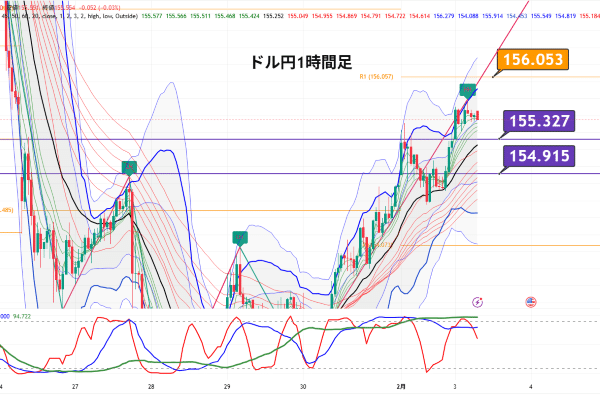This screenshot has width=600, height=408.
Task: Click date label 27 on time axis
Action: [x=75, y=387]
